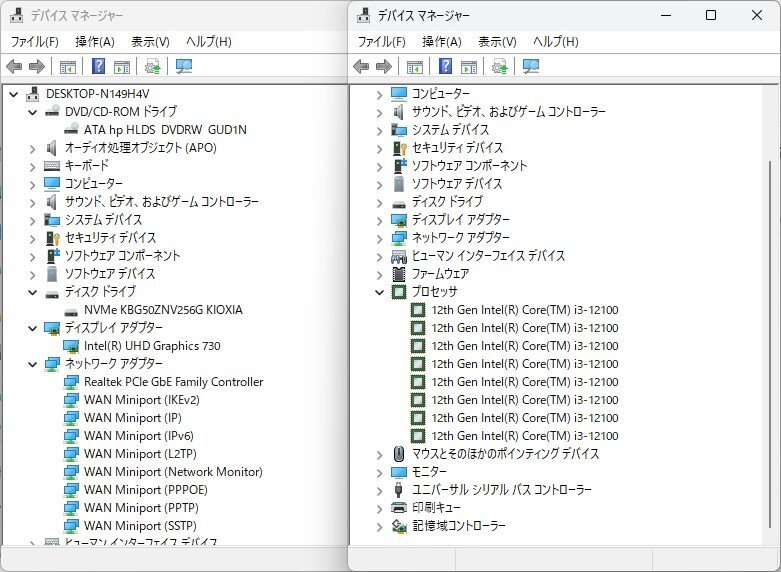Select ATA hp HLDS DVDRW GUD1N device
The image size is (781, 572).
tap(165, 130)
